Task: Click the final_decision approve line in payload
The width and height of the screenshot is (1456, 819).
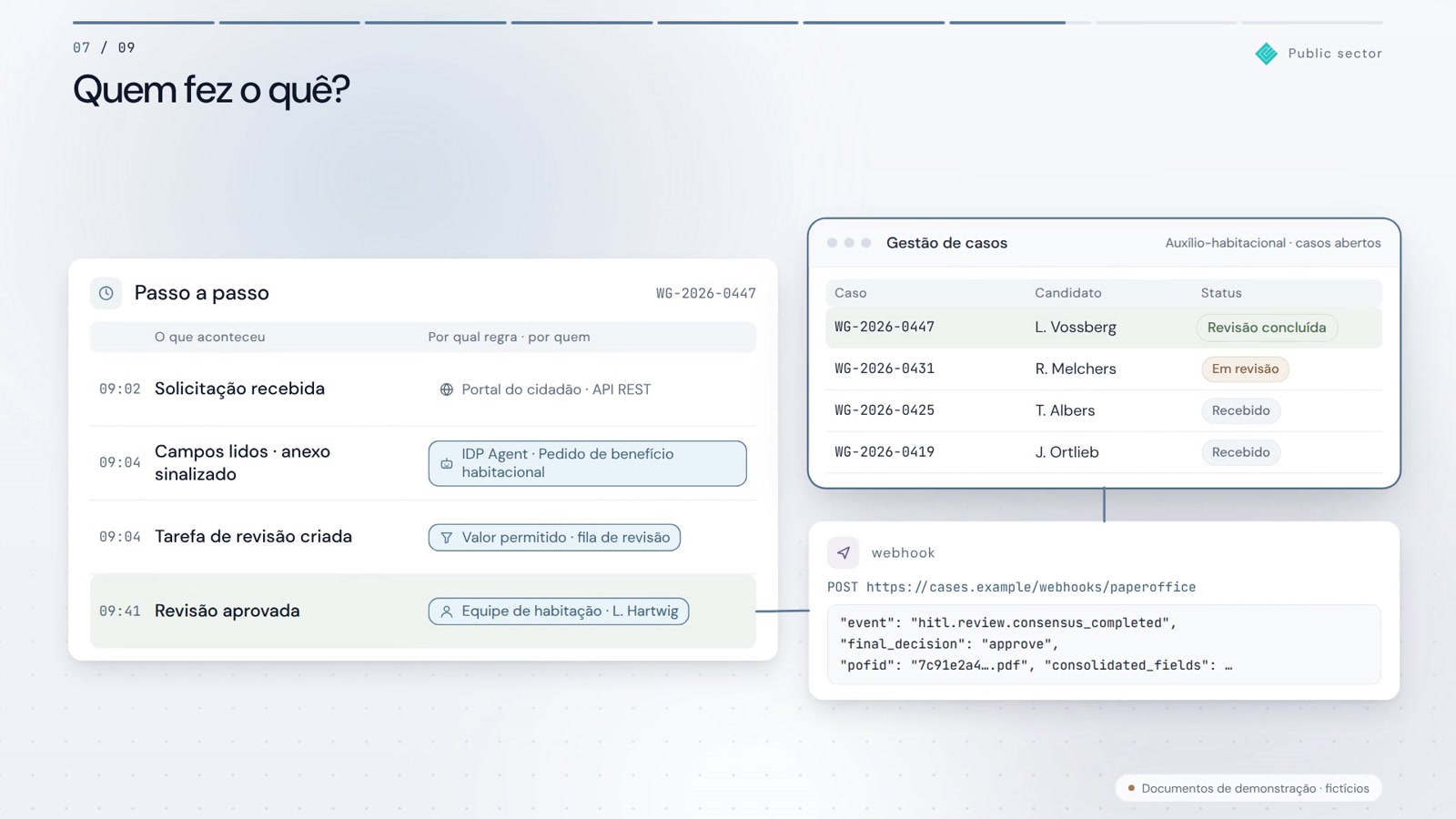Action: 949,644
